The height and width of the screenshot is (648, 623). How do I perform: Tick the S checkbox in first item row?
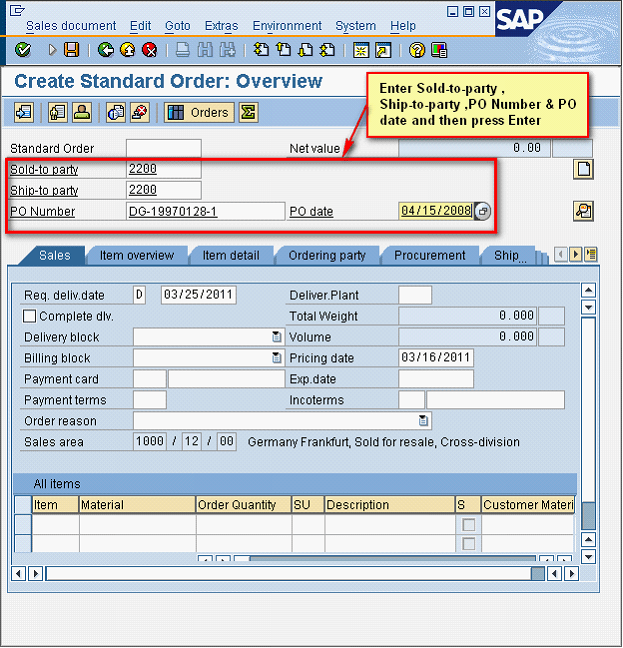point(468,525)
